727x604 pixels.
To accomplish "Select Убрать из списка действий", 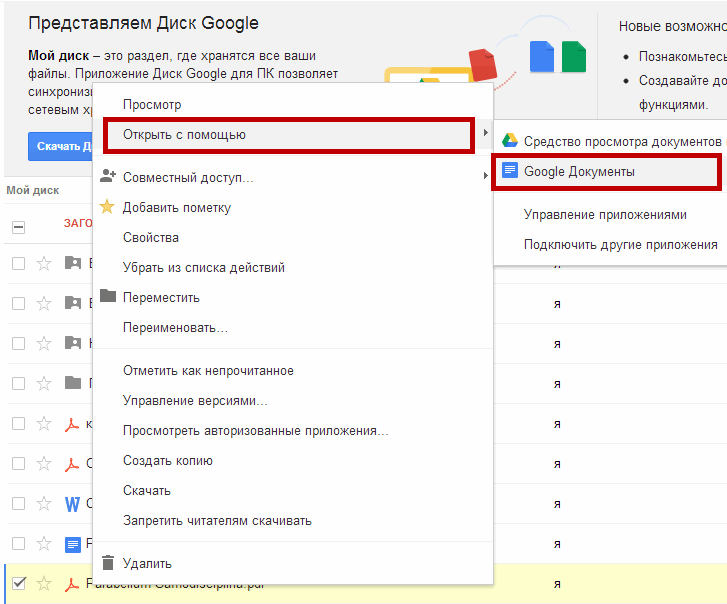I will point(293,267).
